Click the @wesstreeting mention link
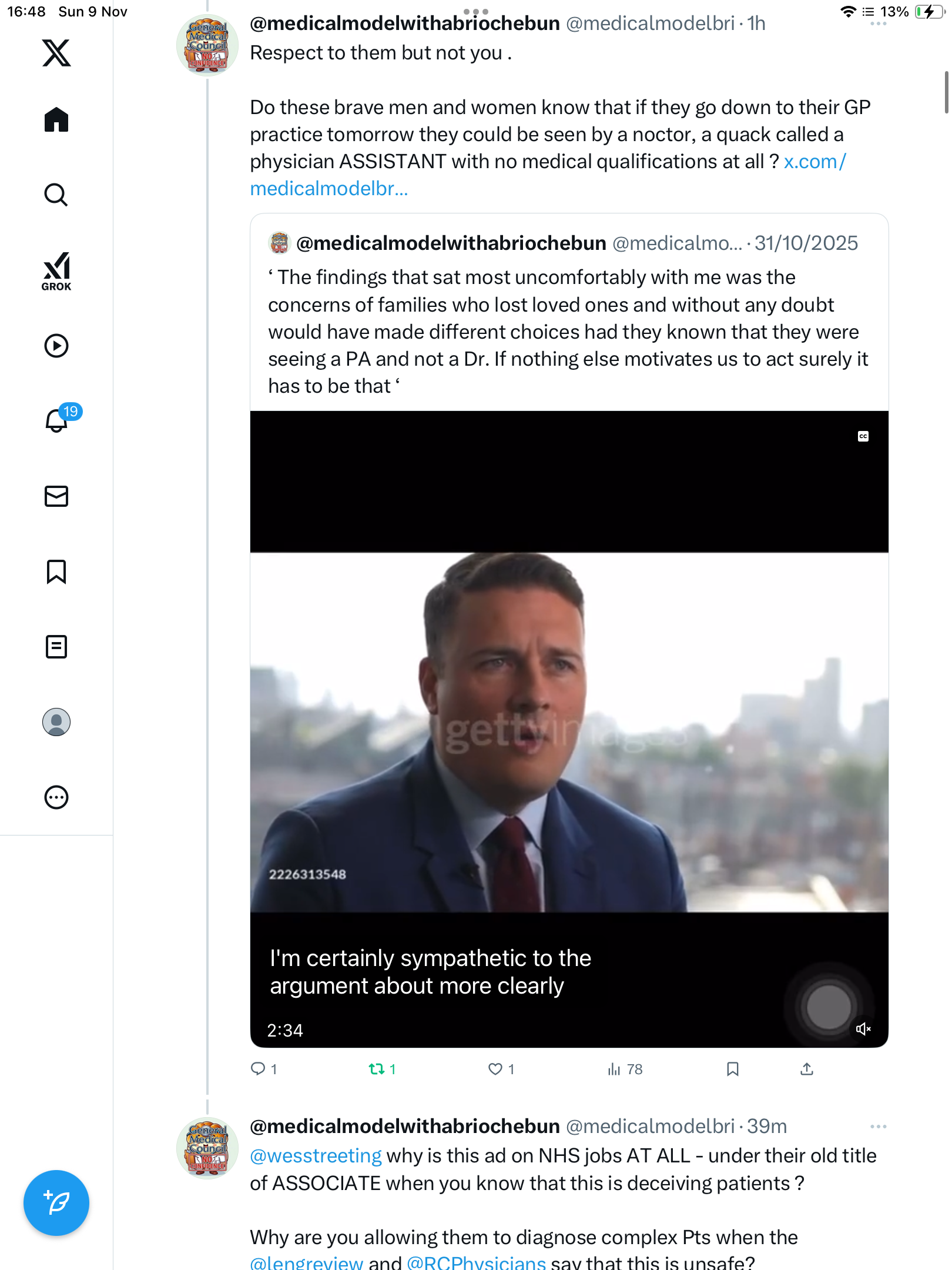 (316, 1156)
